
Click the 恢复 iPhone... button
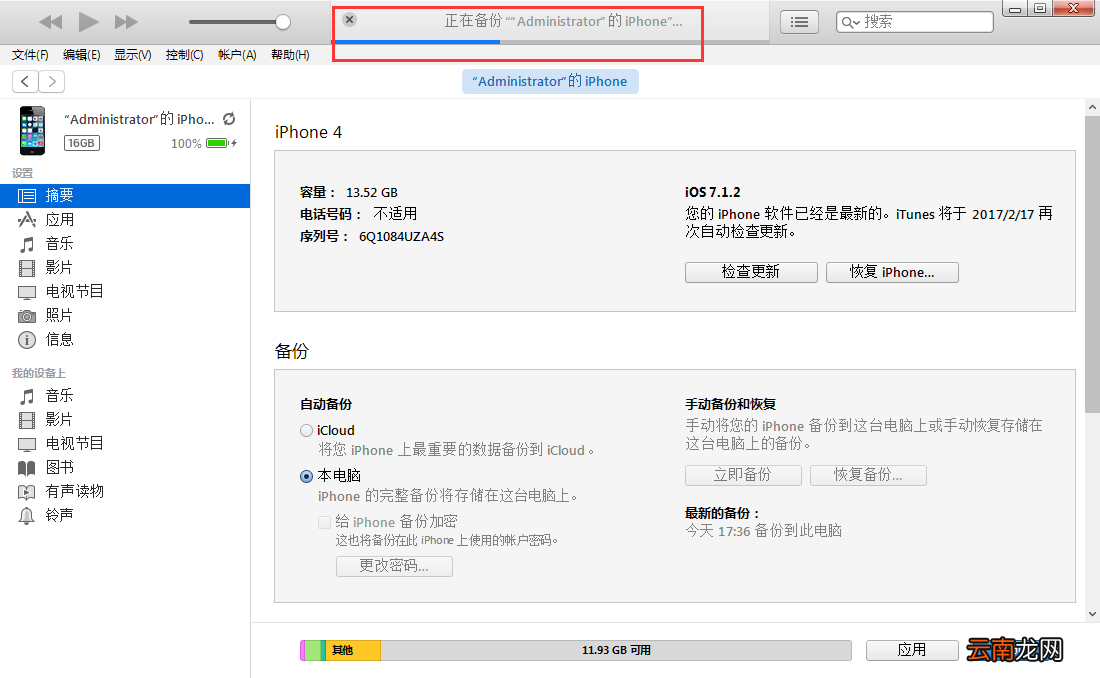892,272
